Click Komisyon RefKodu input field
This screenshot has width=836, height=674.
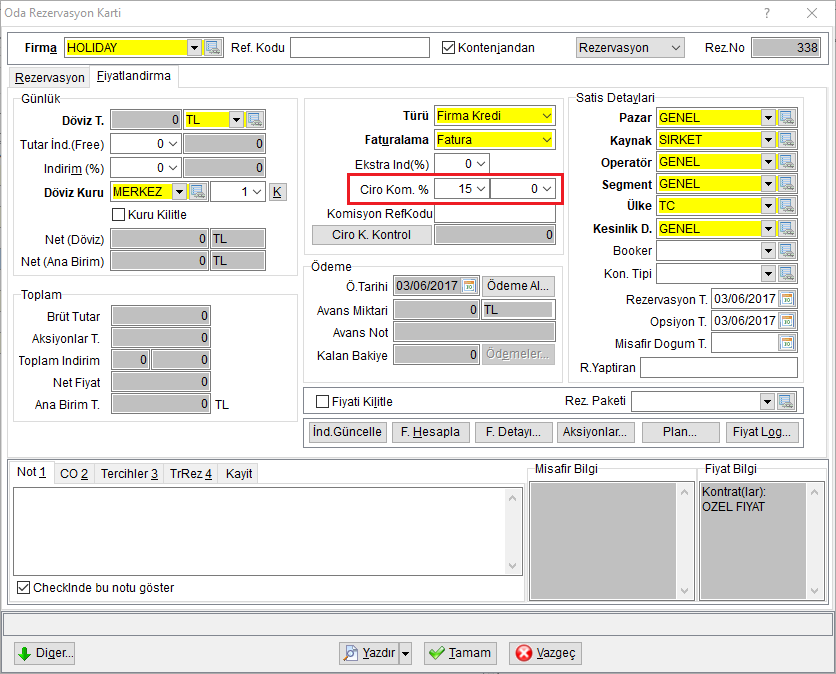point(495,214)
